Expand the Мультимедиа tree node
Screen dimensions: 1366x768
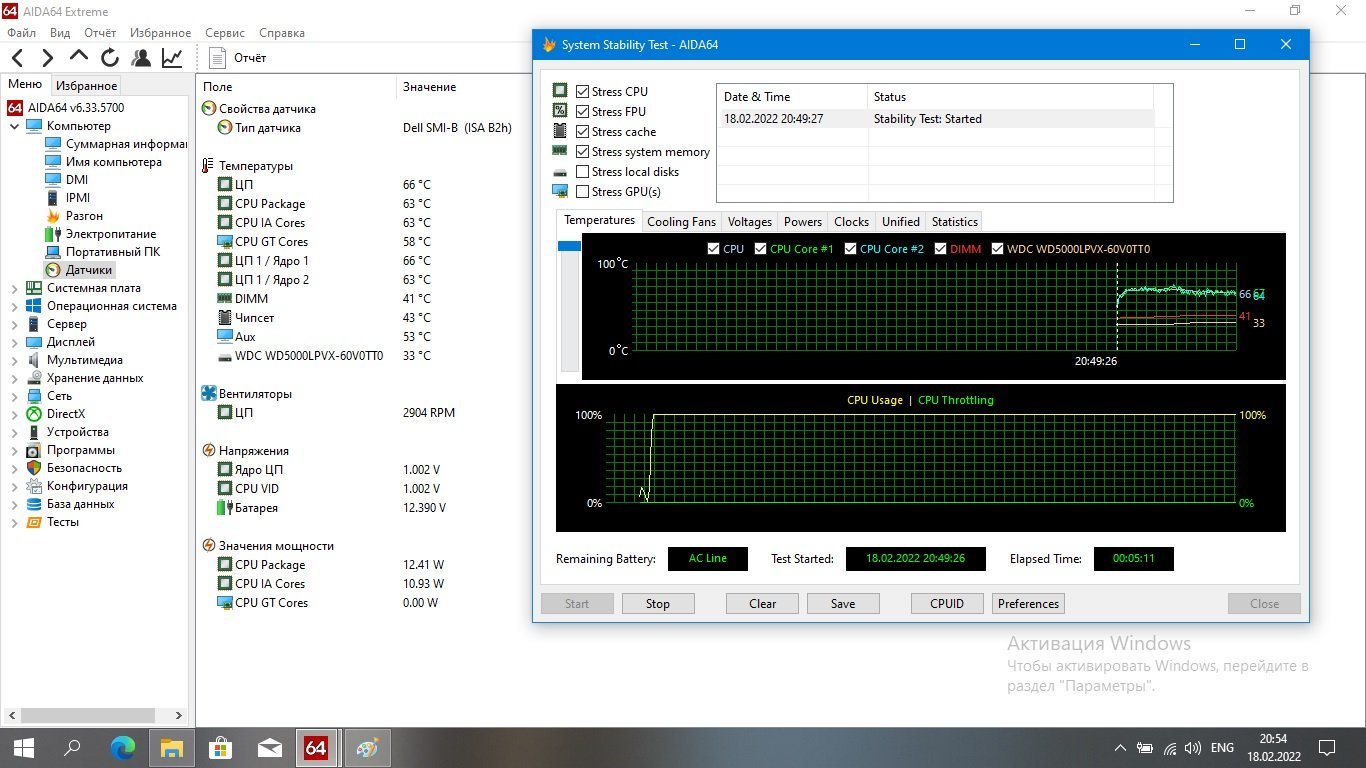[14, 360]
